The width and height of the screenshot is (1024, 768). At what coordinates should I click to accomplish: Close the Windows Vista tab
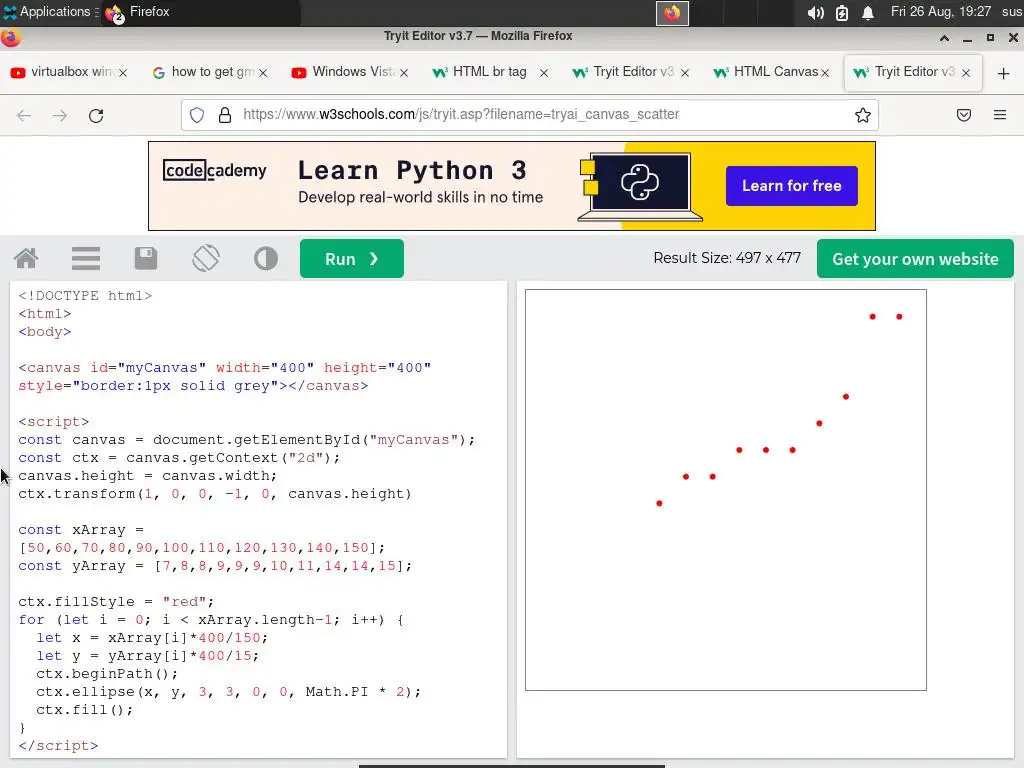tap(404, 72)
